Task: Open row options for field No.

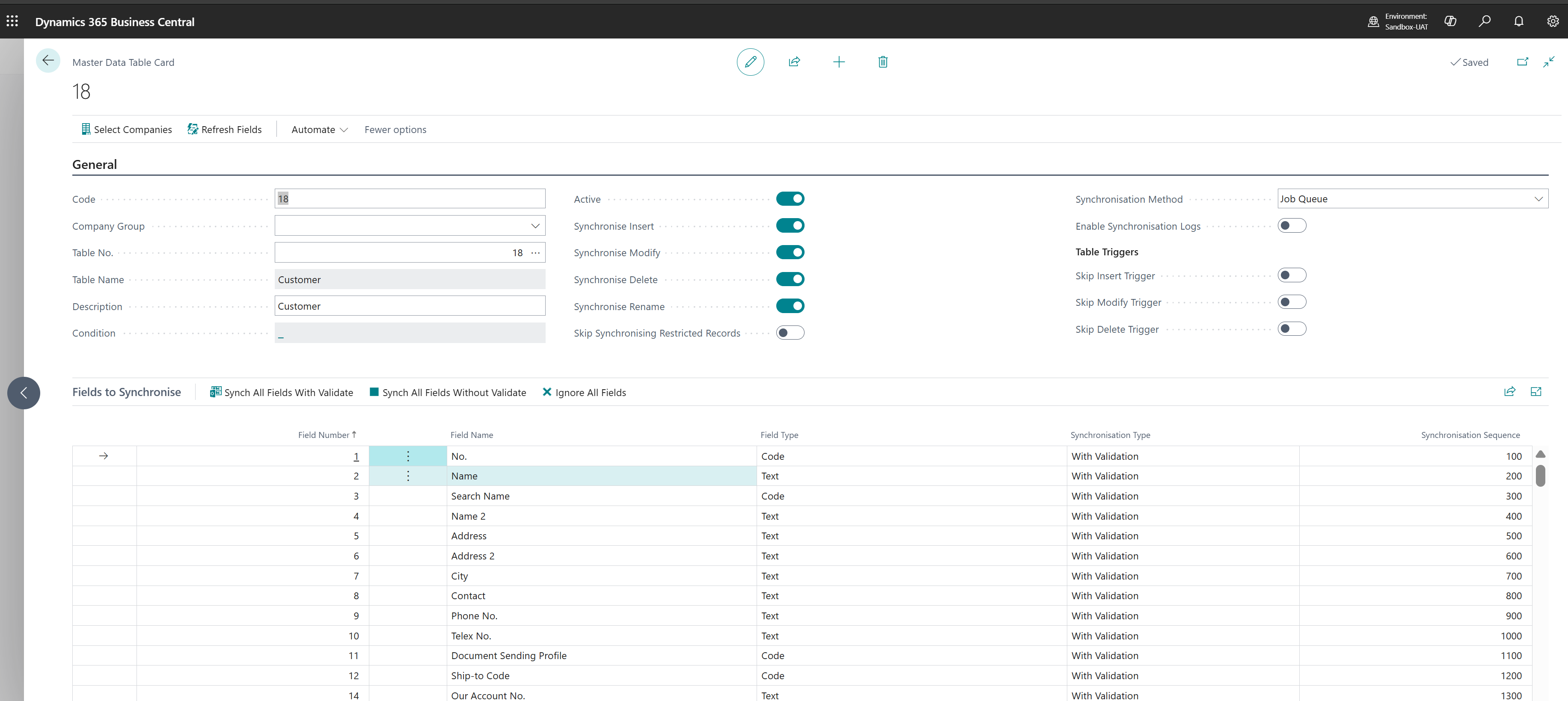Action: [x=408, y=456]
